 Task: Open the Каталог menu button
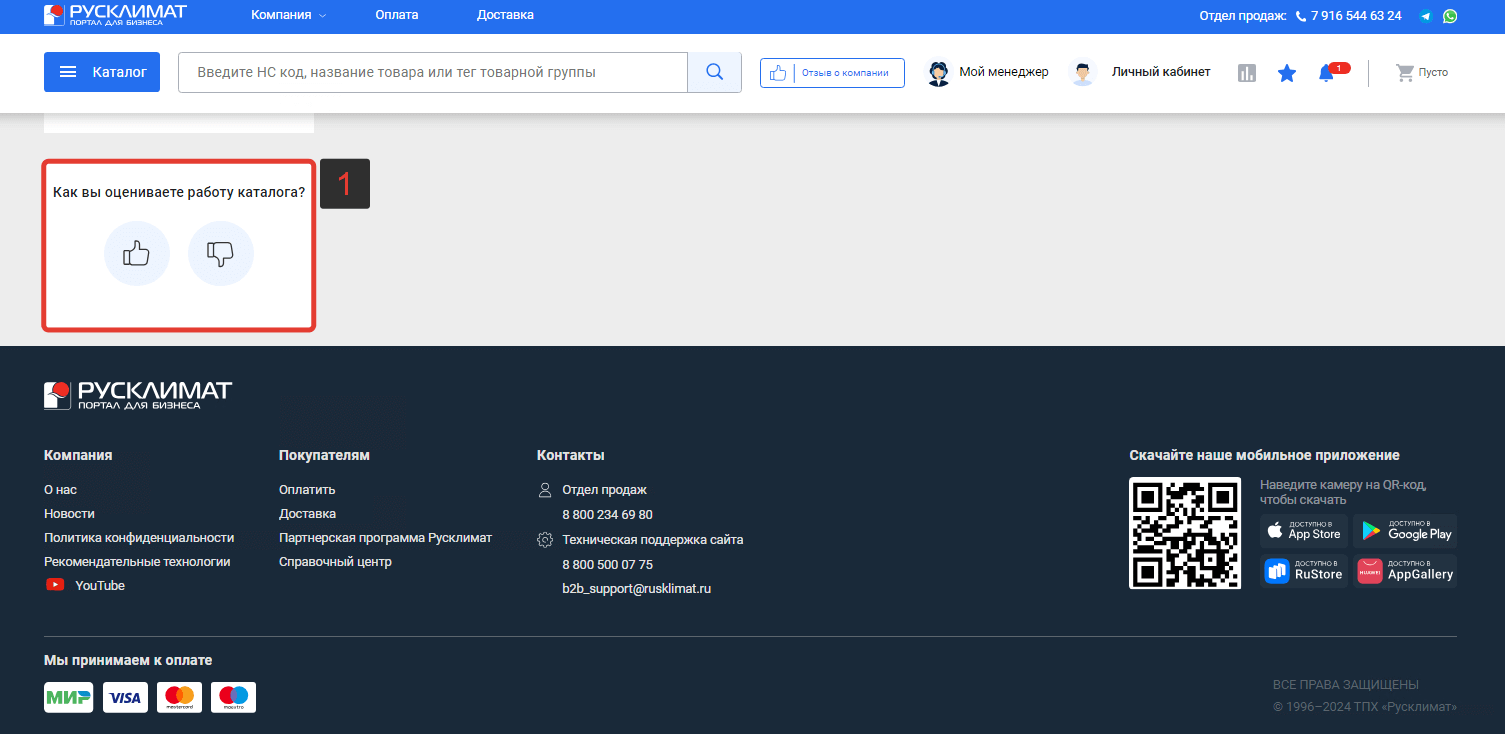(x=102, y=72)
